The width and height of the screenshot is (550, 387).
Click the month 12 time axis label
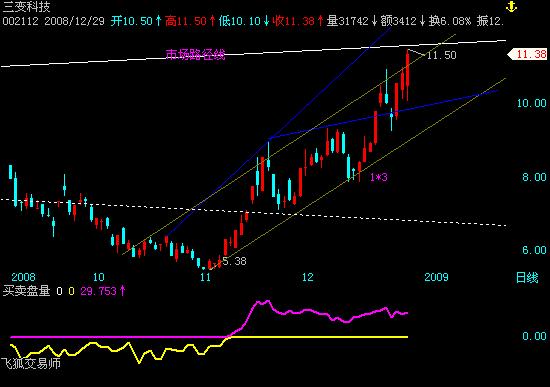tap(308, 277)
